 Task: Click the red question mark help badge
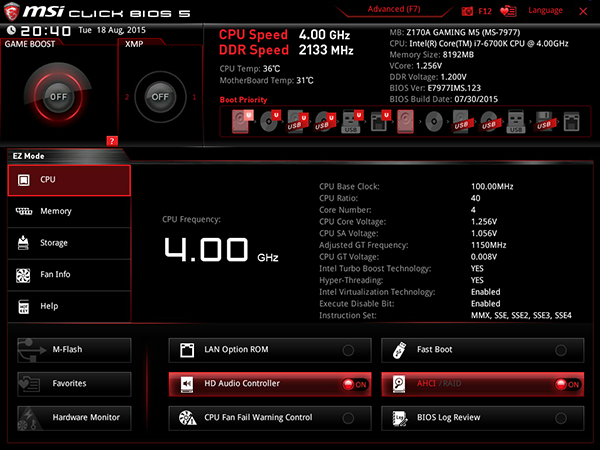(x=112, y=141)
